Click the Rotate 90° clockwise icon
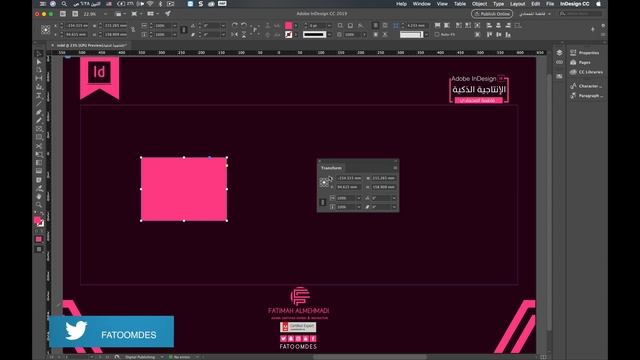 pos(235,25)
